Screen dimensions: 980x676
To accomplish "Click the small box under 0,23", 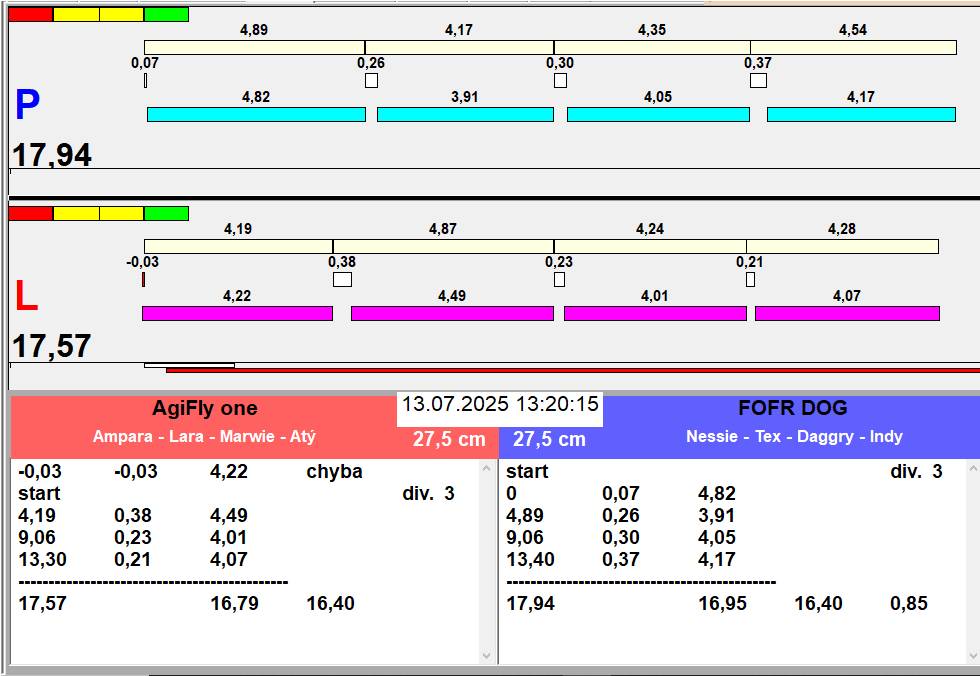I will click(x=559, y=279).
